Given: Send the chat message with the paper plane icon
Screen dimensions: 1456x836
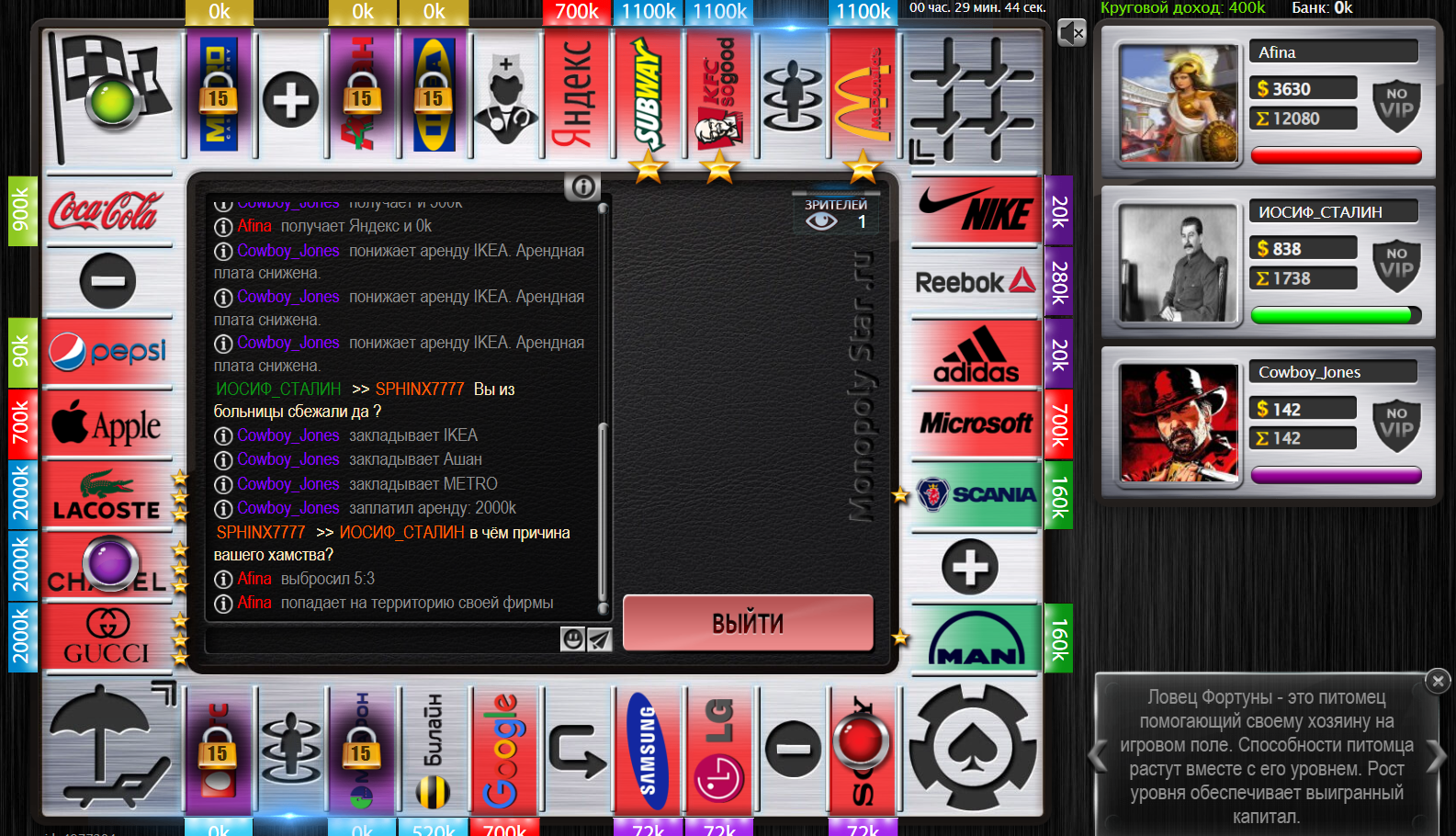Looking at the screenshot, I should click(599, 638).
